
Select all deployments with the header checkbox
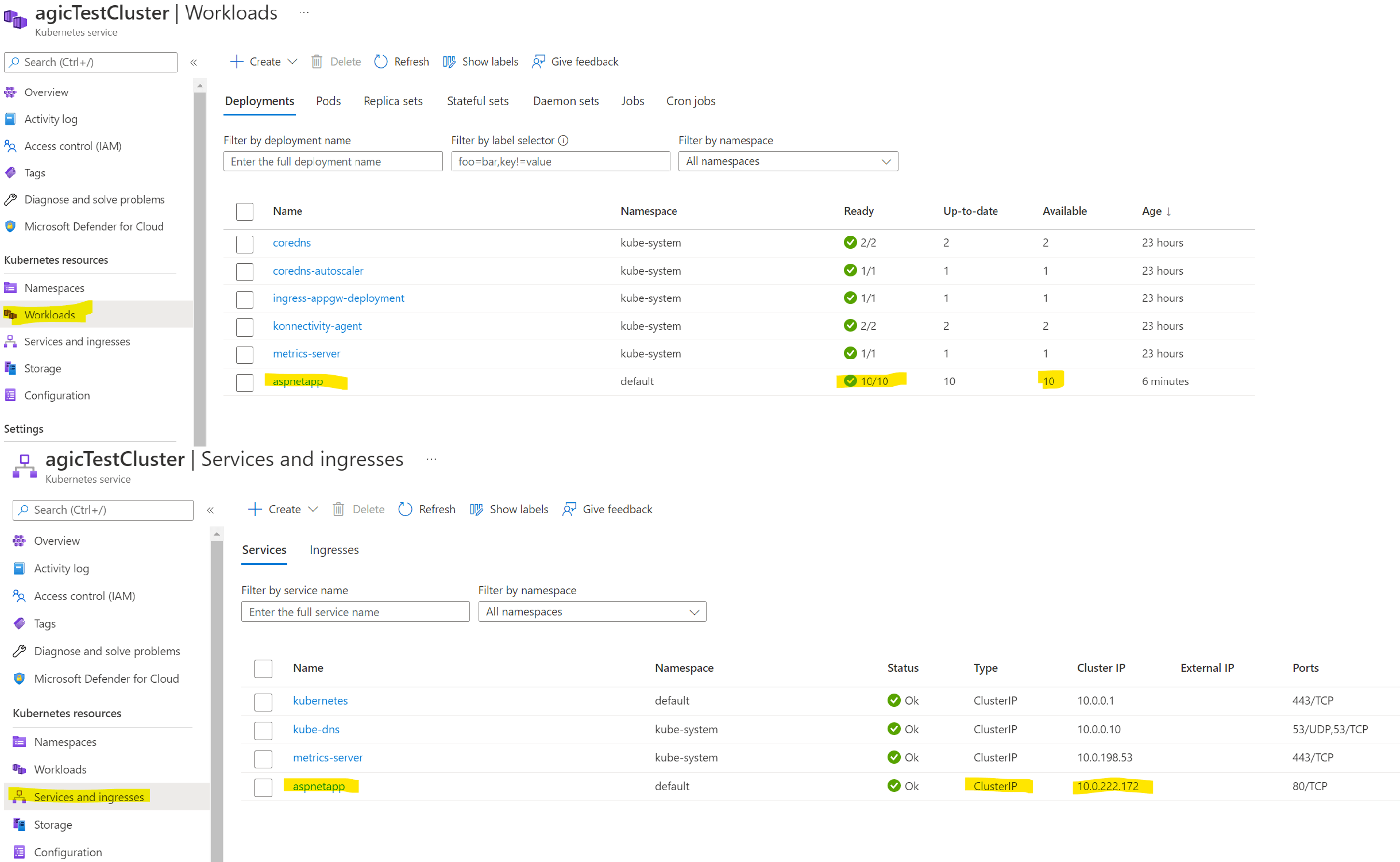pos(244,211)
